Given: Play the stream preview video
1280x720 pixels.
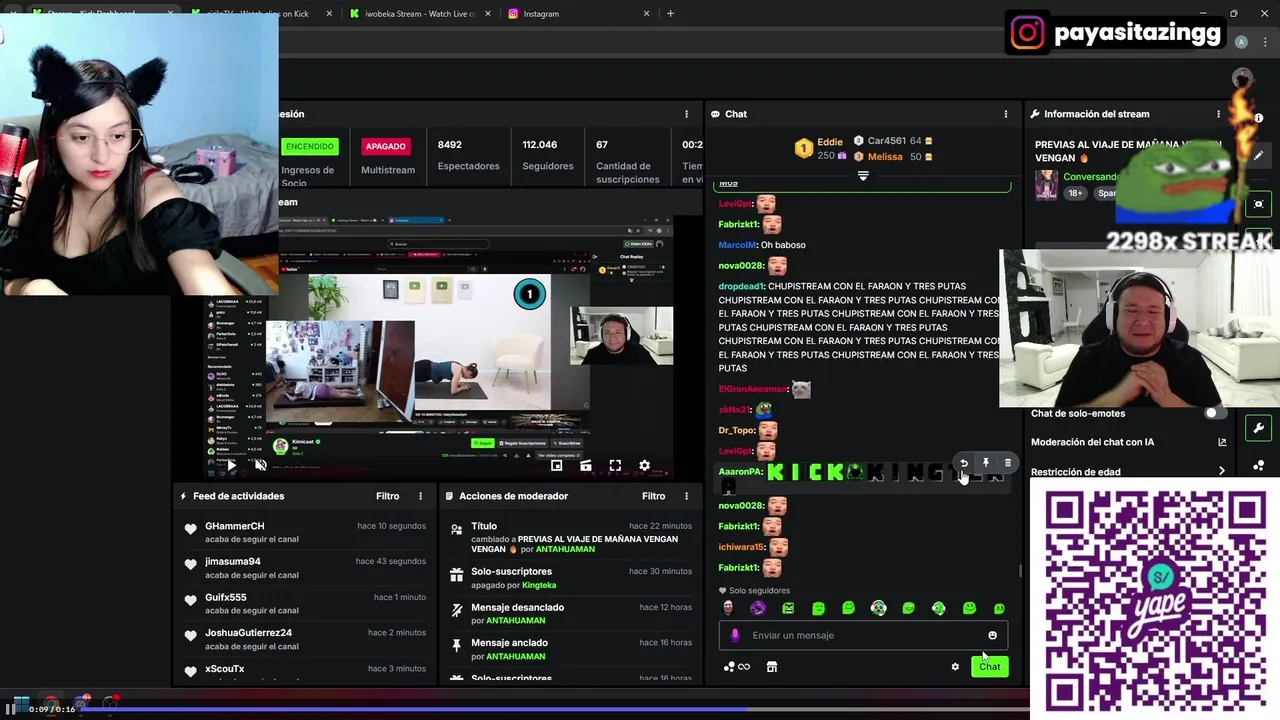Looking at the screenshot, I should point(231,465).
